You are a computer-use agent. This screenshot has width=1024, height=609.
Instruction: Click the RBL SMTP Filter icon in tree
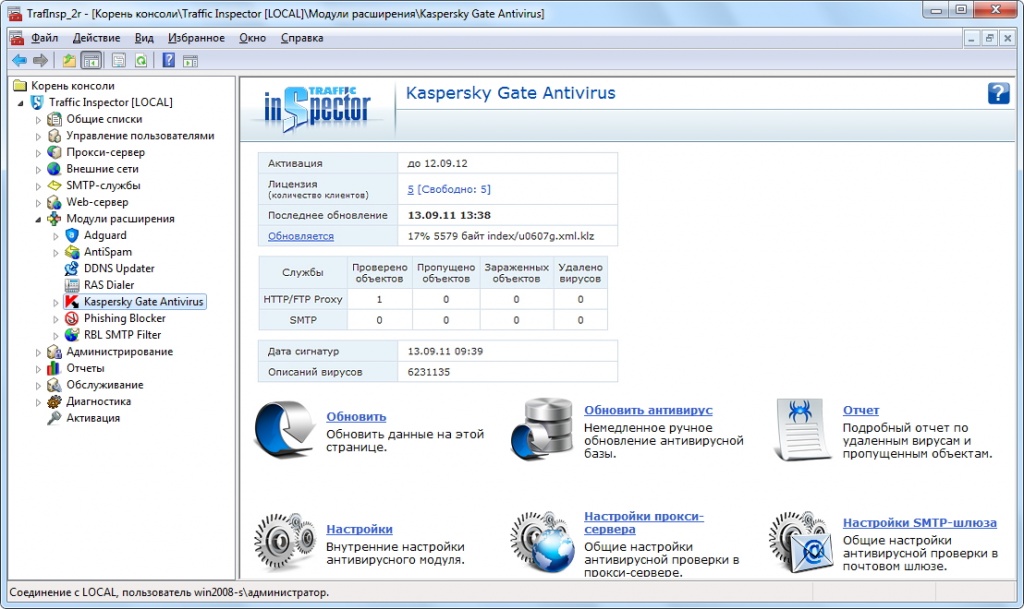(x=72, y=335)
